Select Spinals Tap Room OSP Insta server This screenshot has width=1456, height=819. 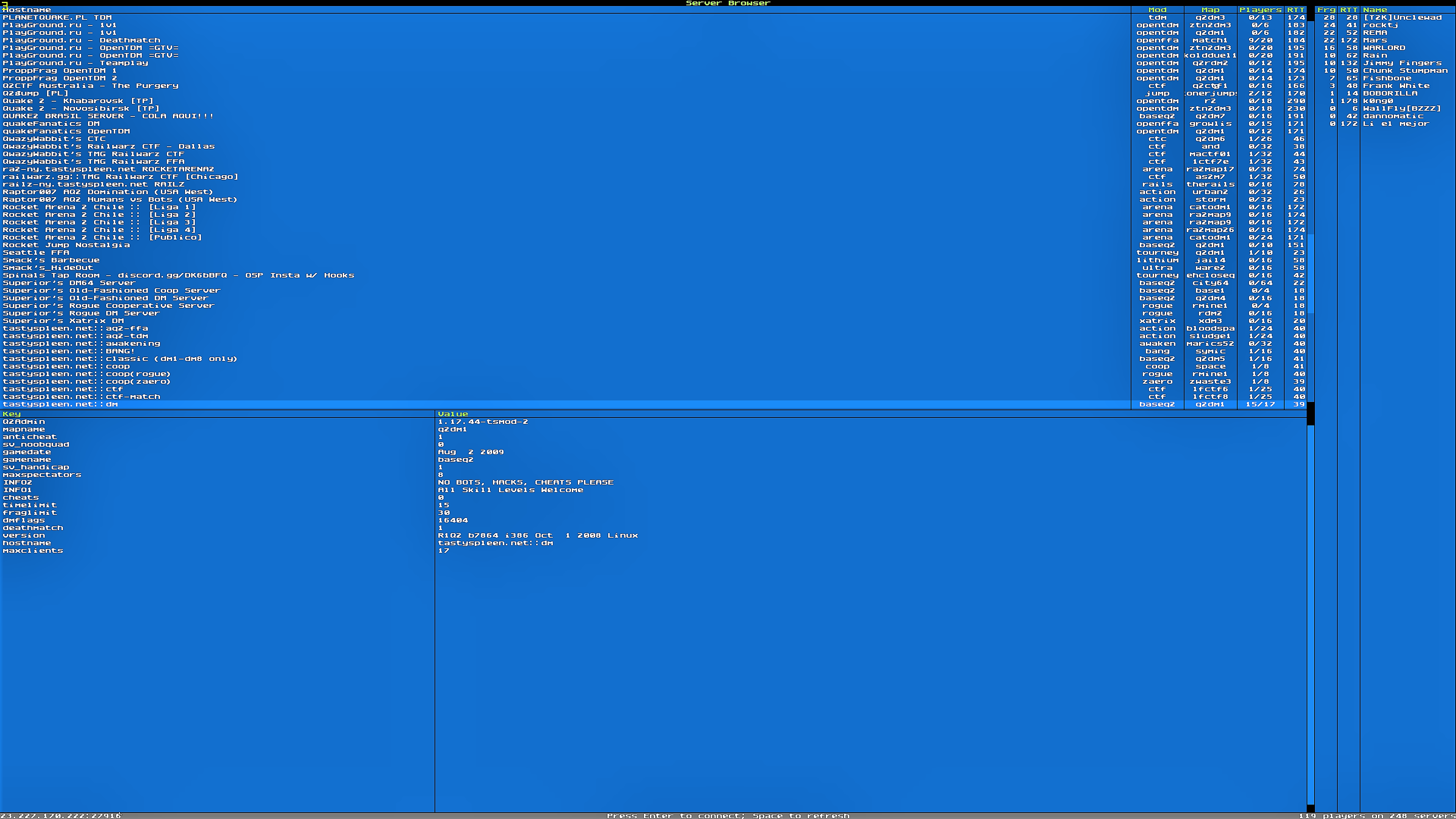coord(653,275)
